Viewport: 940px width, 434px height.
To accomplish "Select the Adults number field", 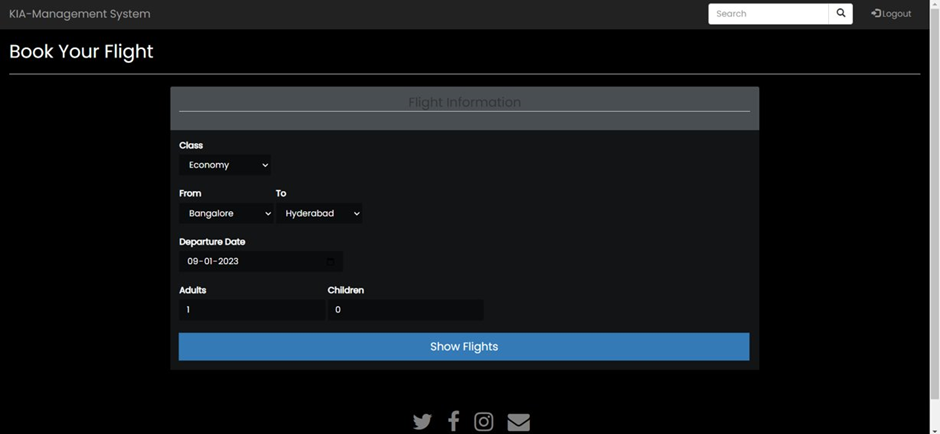I will point(252,310).
